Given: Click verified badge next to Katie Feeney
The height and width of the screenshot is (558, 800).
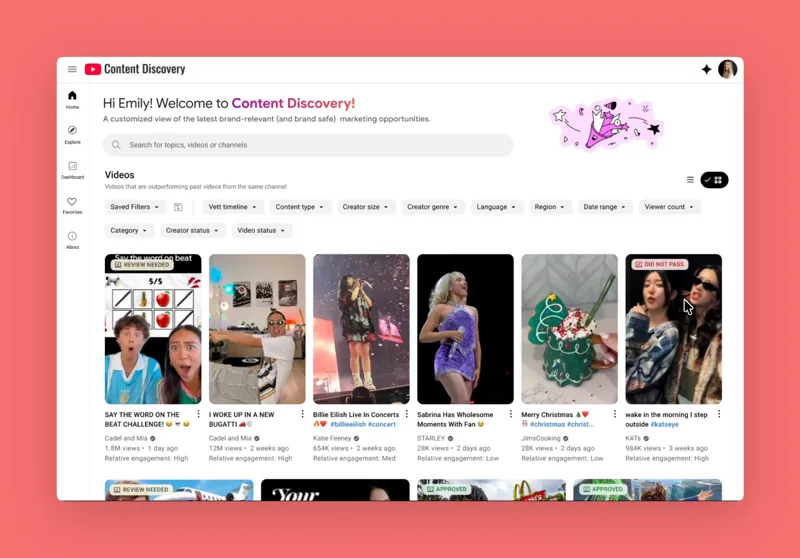Looking at the screenshot, I should pos(357,438).
